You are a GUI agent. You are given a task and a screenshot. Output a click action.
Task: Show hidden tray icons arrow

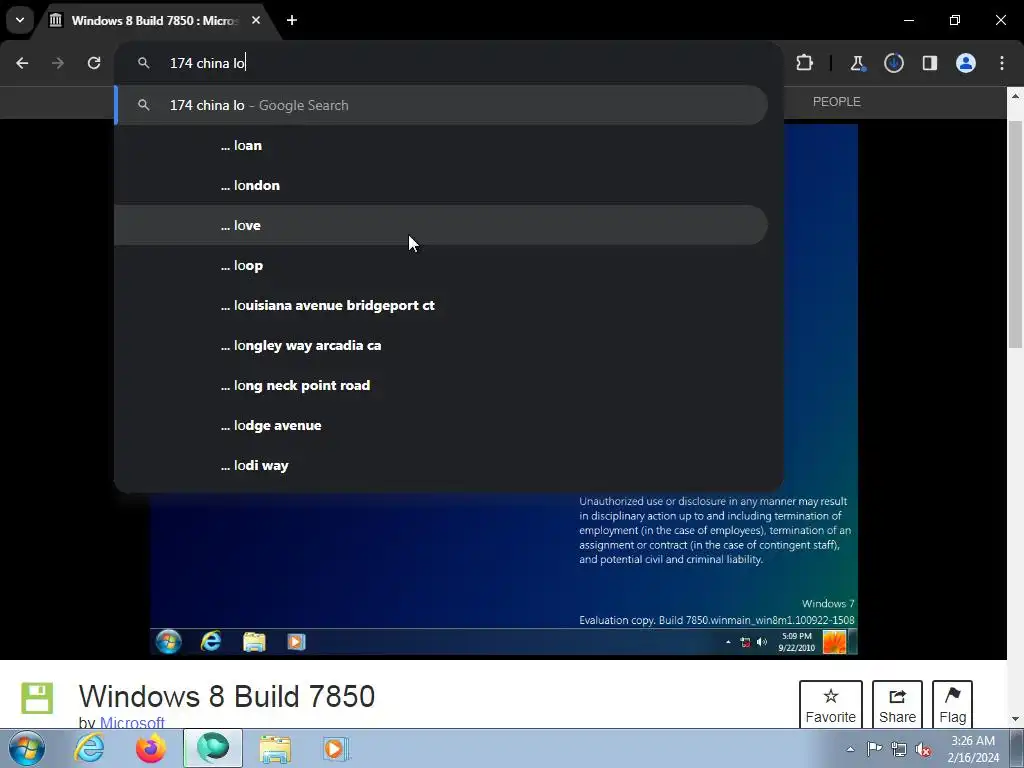point(850,749)
